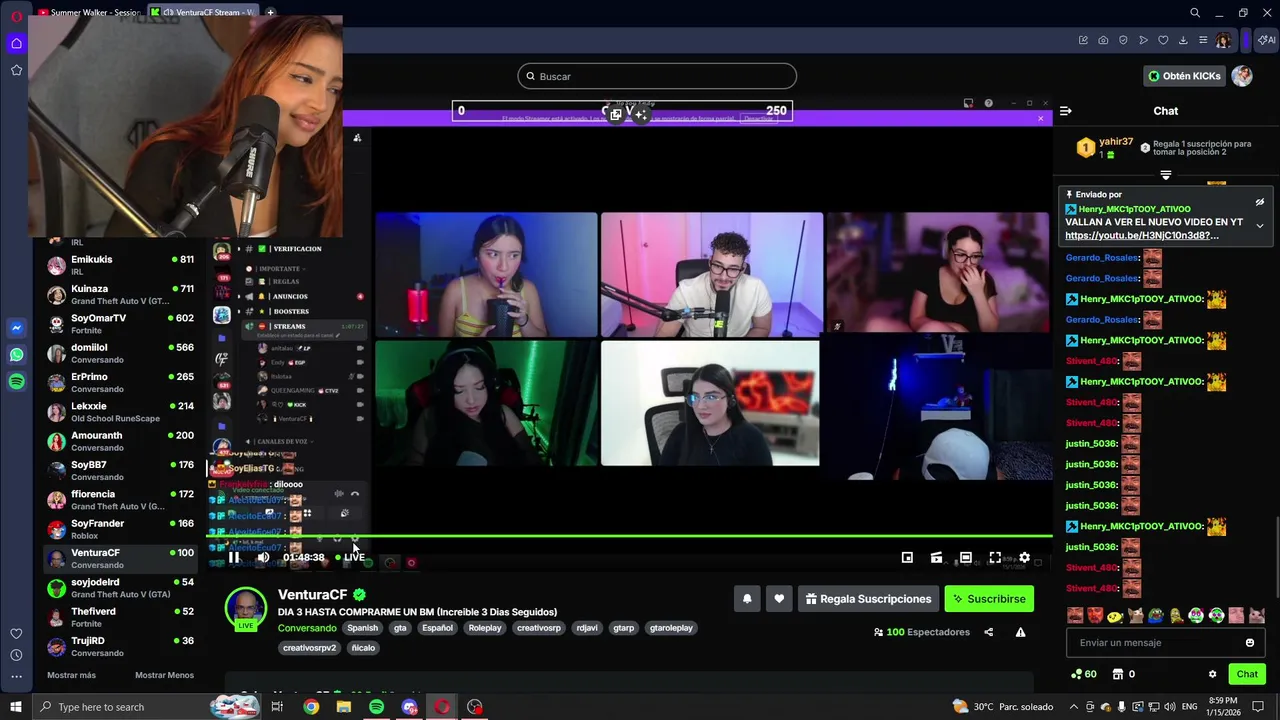Screen dimensions: 1280x720
Task: Open Opera easy setup sliders icon
Action: (1203, 40)
